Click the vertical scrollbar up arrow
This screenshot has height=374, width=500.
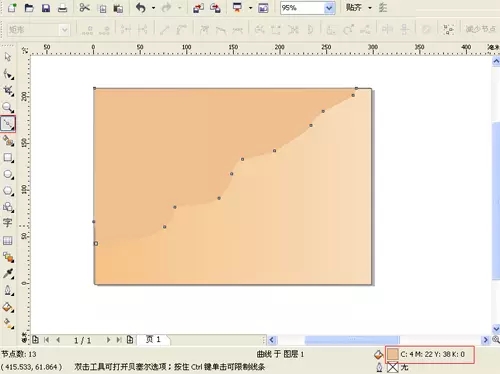(496, 61)
